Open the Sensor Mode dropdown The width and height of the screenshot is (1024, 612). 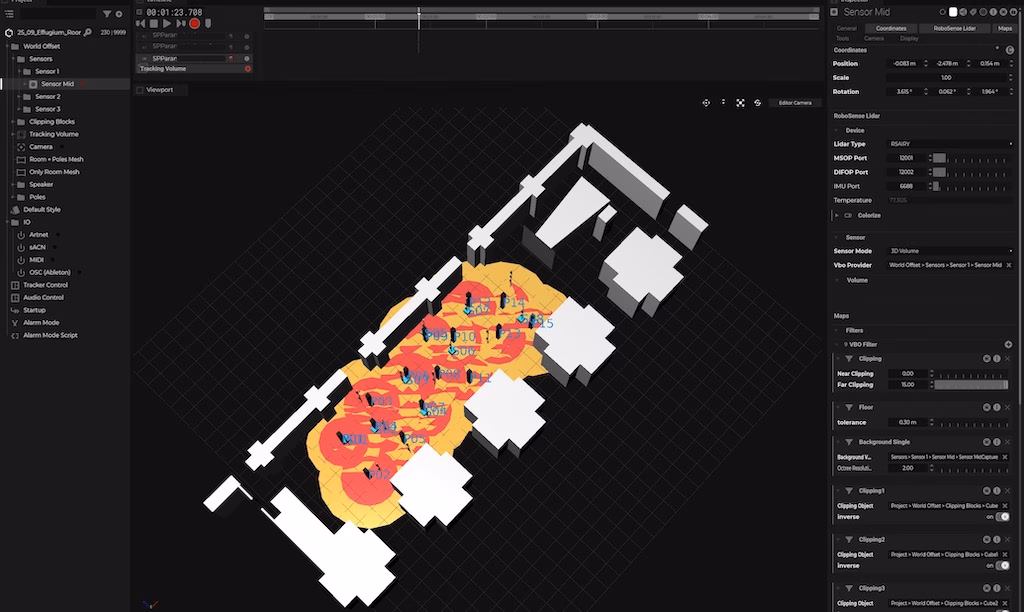pyautogui.click(x=950, y=251)
